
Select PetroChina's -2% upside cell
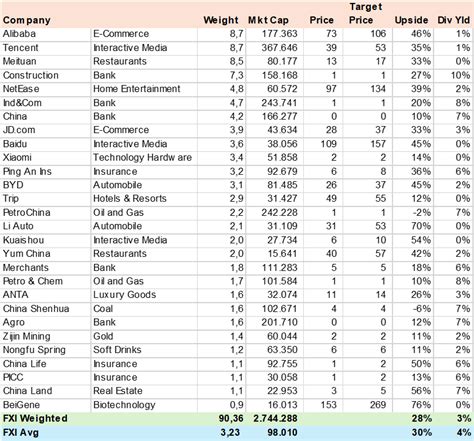[413, 213]
